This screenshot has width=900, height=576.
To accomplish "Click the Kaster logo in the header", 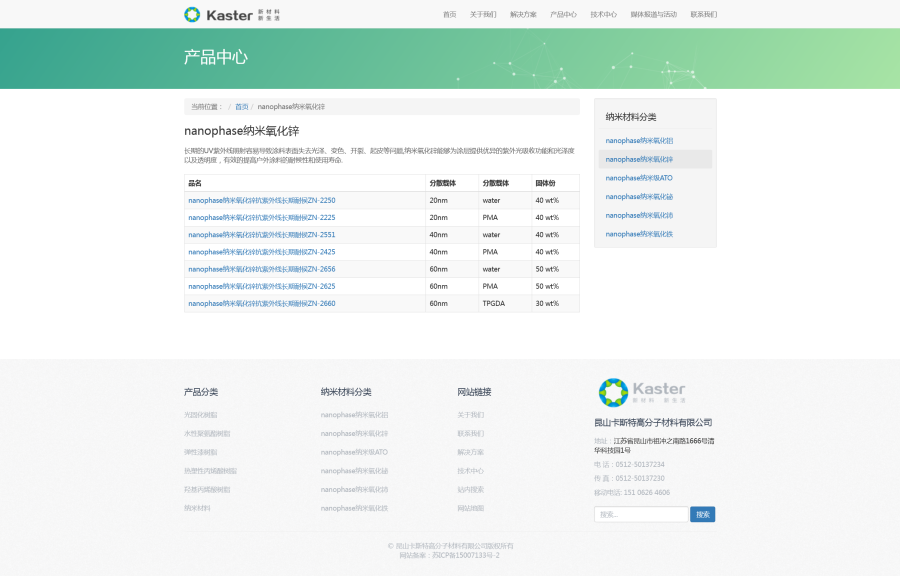I will tap(232, 14).
